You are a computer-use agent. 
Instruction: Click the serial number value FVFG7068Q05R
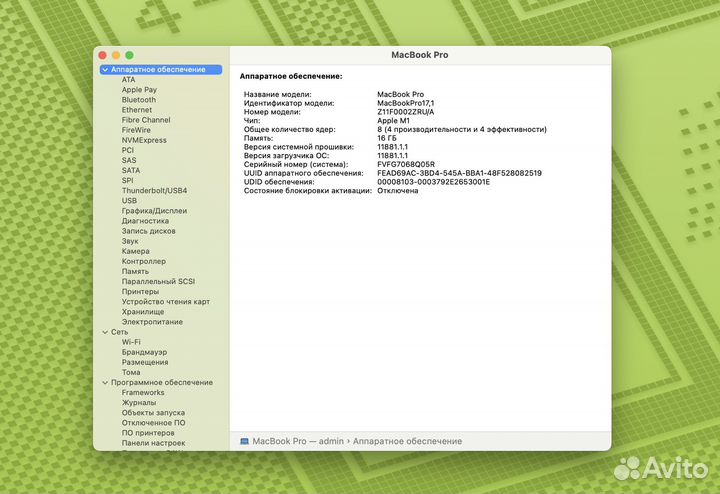(x=406, y=164)
